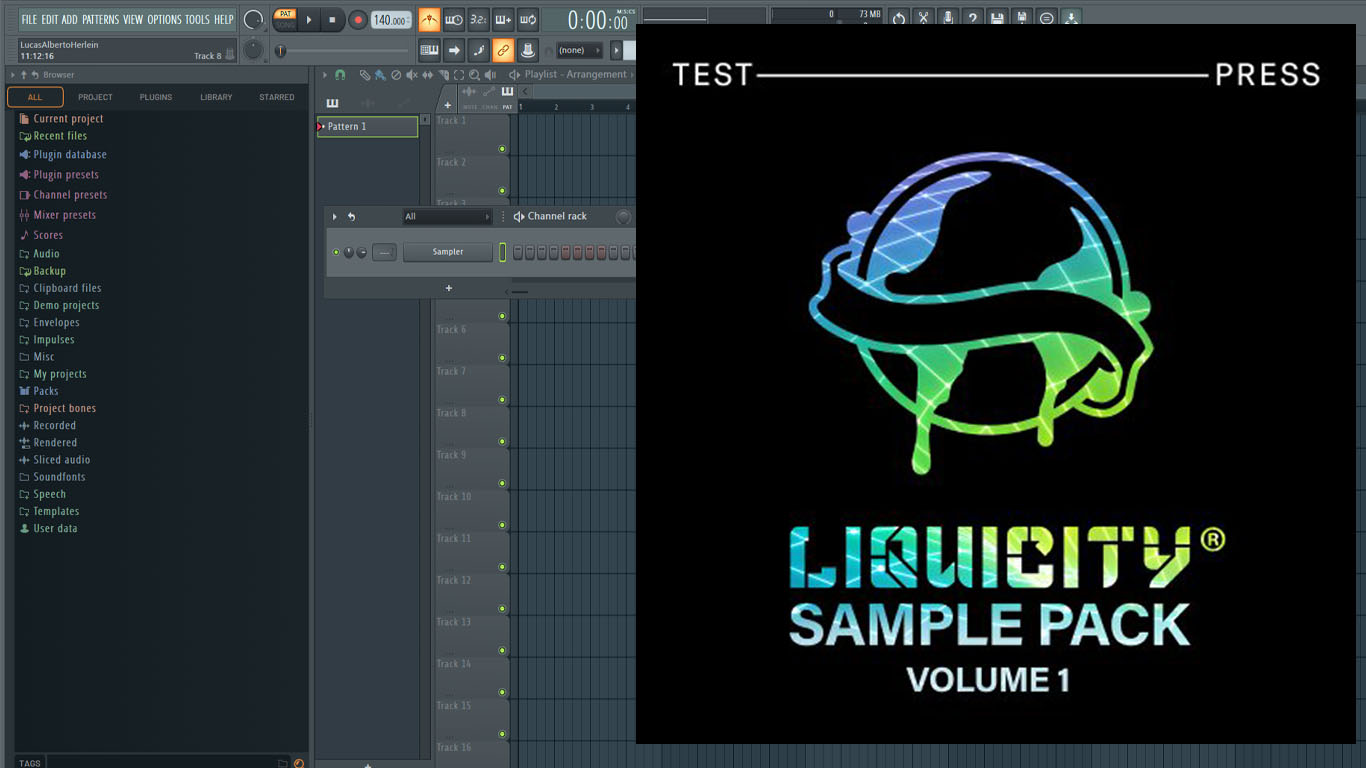The width and height of the screenshot is (1366, 768).
Task: Select the playlist Draw pencil tool
Action: pyautogui.click(x=365, y=75)
